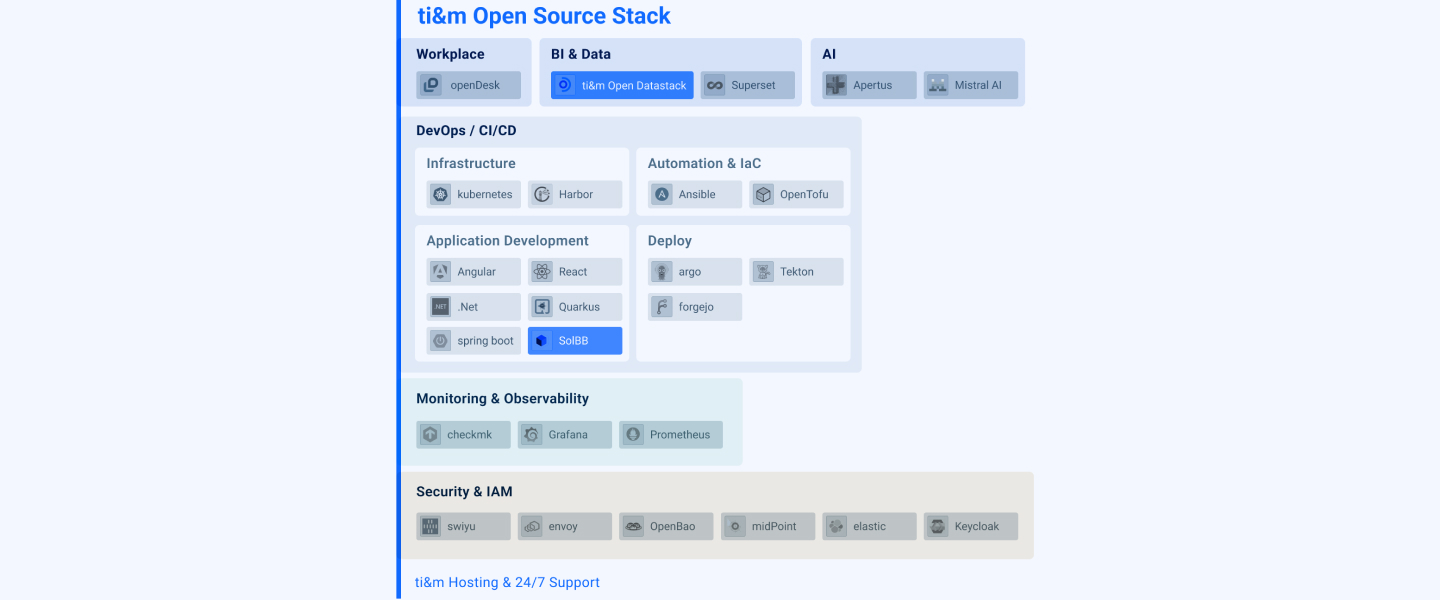
Task: Select the Mistral AI label
Action: click(x=978, y=86)
